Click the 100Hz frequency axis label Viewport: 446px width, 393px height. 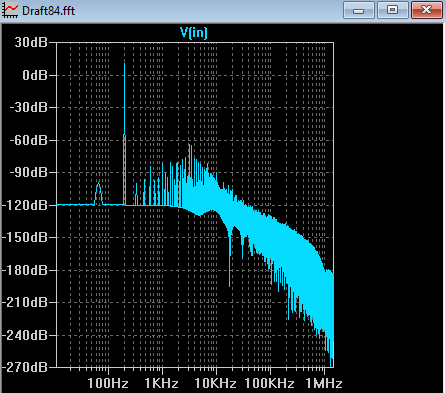[x=108, y=383]
